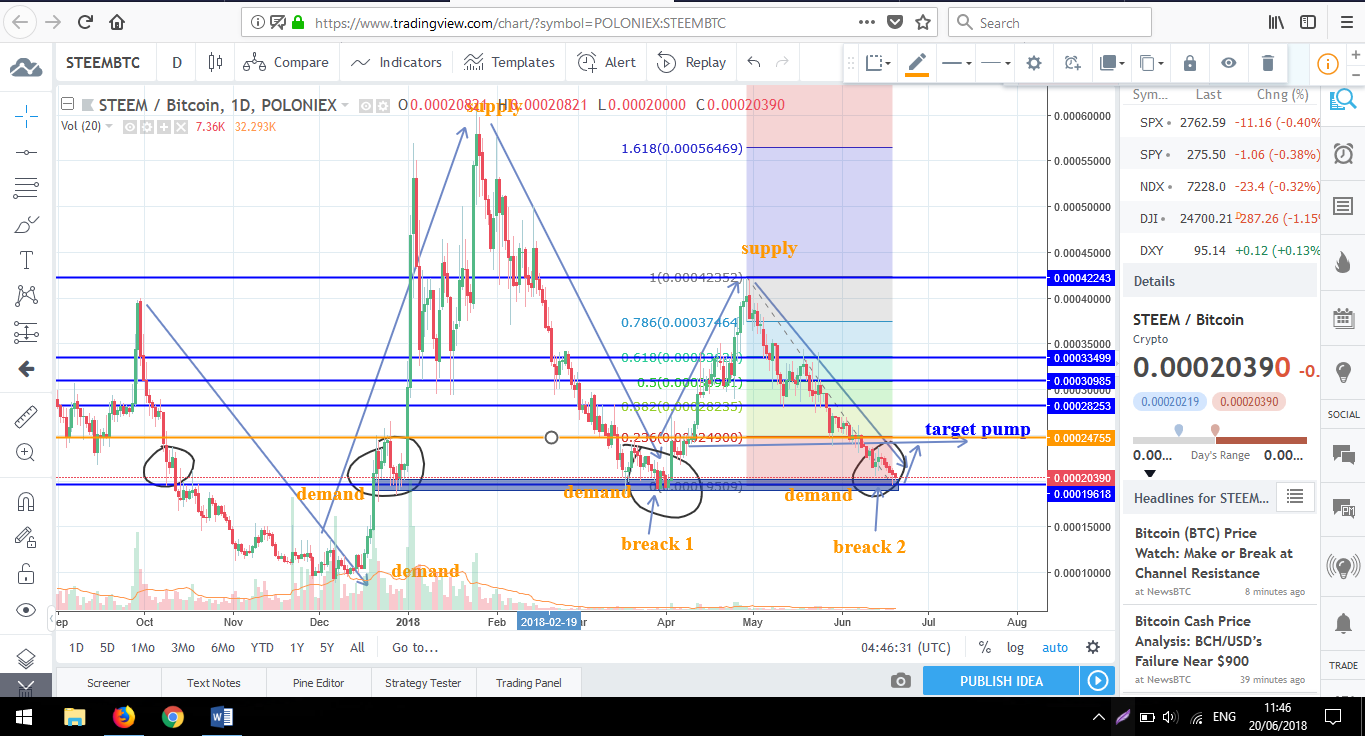Switch to the Pine Editor tab
The height and width of the screenshot is (736, 1365).
click(318, 683)
